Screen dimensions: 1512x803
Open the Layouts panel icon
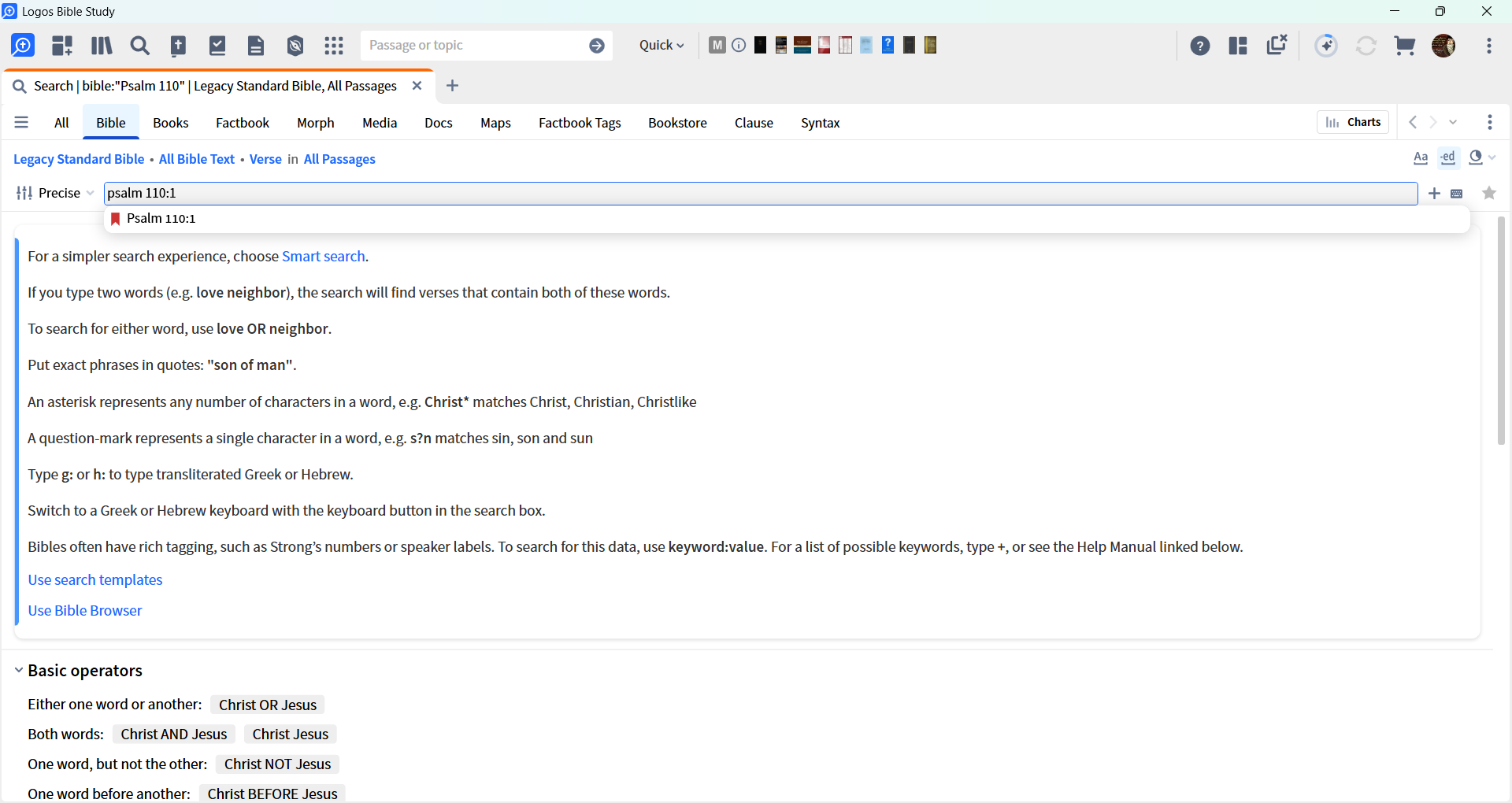coord(1238,46)
